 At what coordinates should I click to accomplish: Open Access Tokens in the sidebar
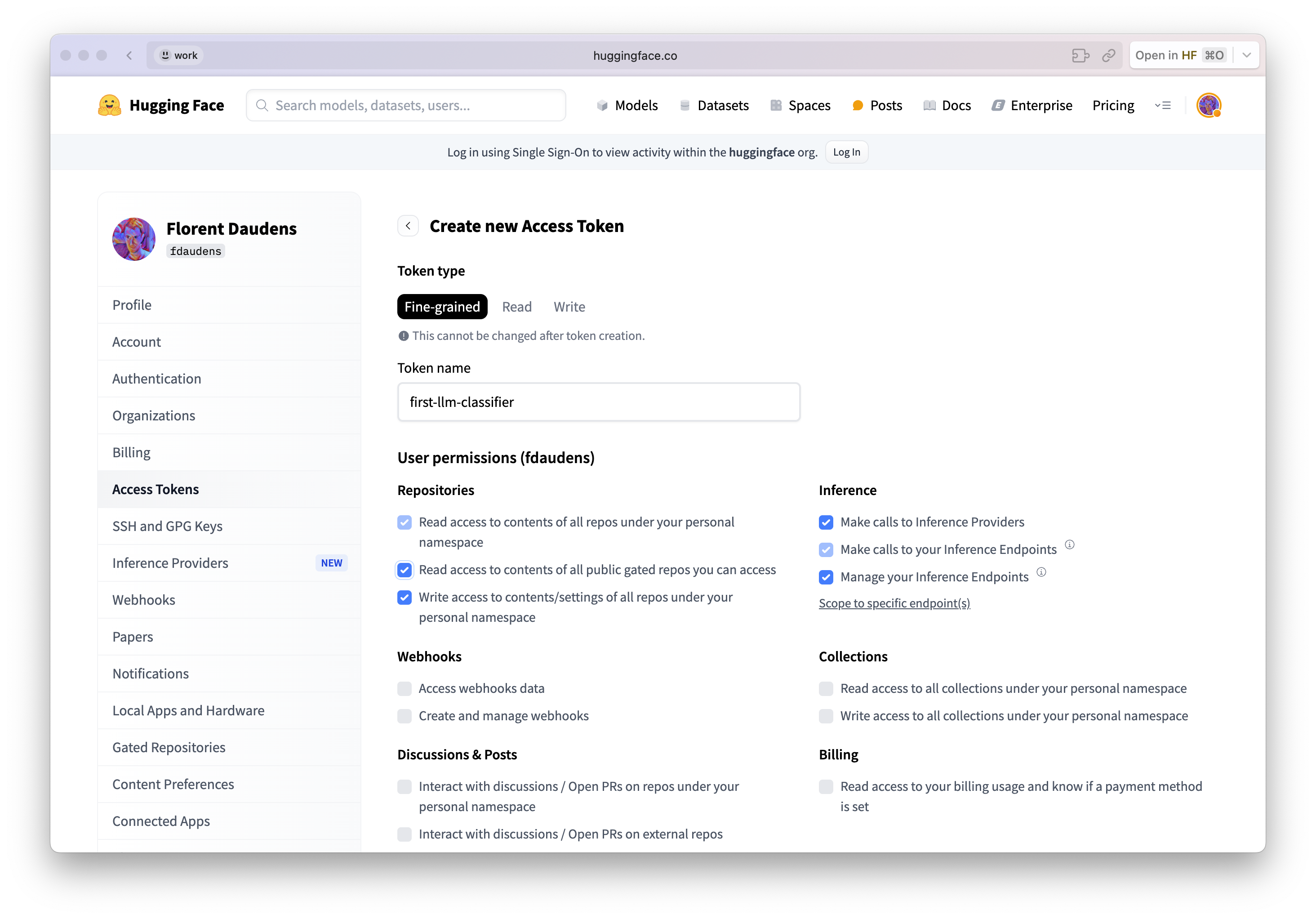pos(229,490)
